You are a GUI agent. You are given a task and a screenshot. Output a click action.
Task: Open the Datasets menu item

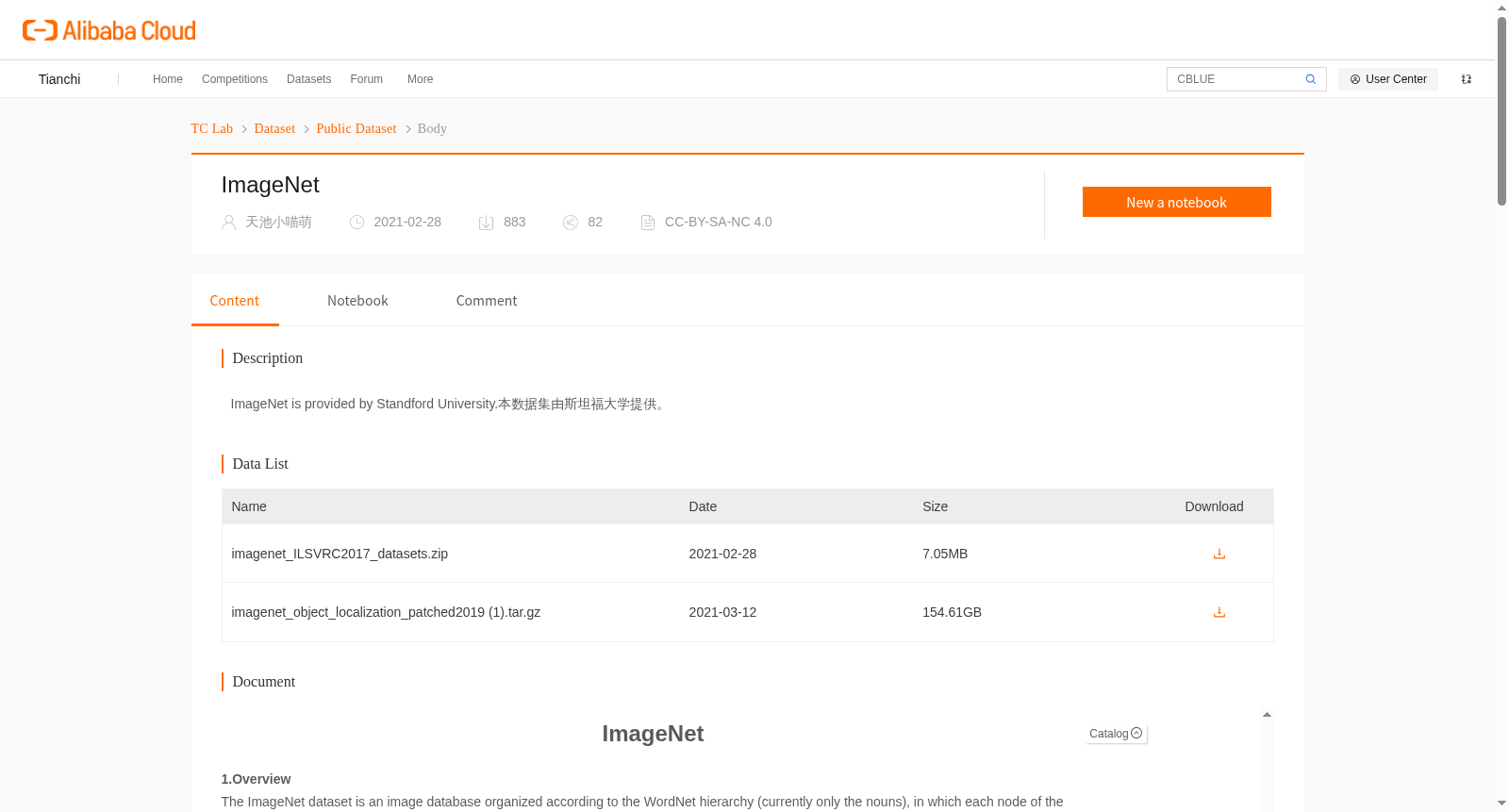pos(308,79)
